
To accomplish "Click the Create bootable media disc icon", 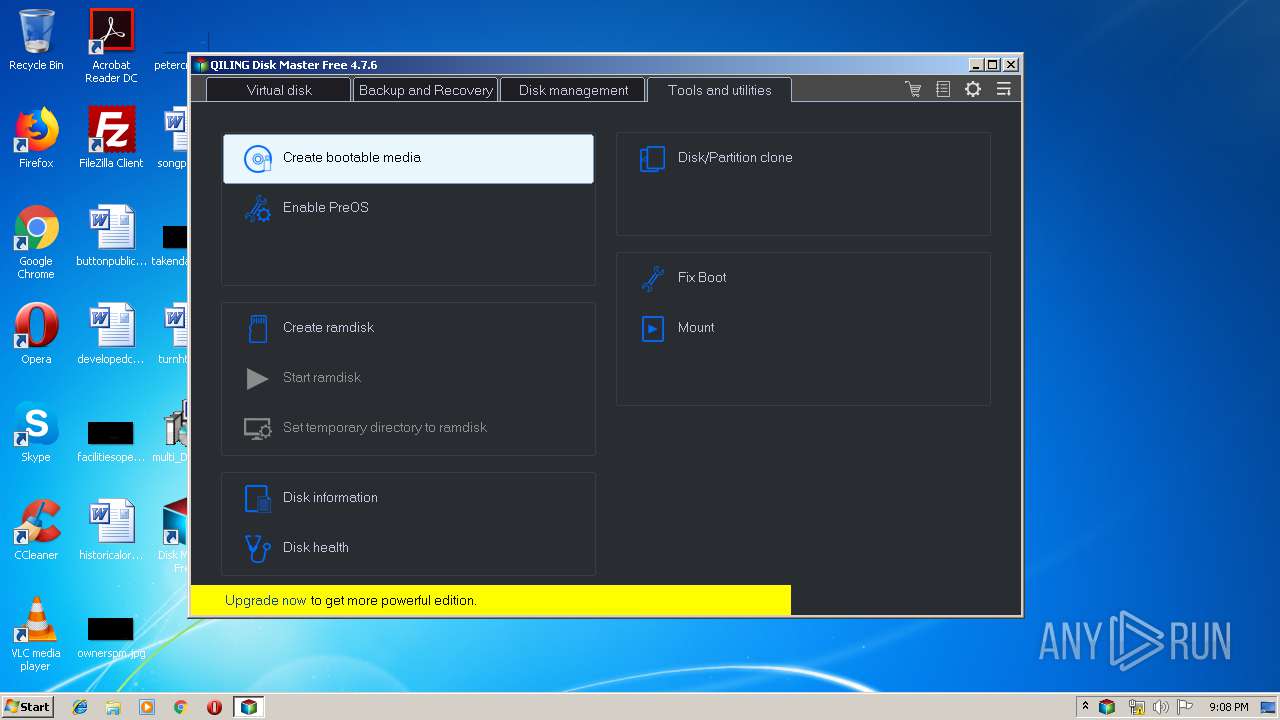I will tap(258, 158).
